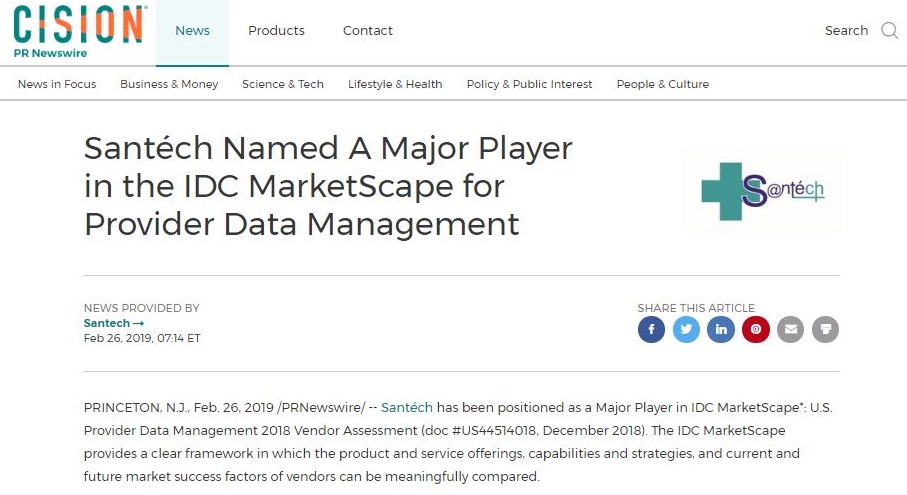Follow the Santech news provider link
The height and width of the screenshot is (495, 907).
coord(114,323)
